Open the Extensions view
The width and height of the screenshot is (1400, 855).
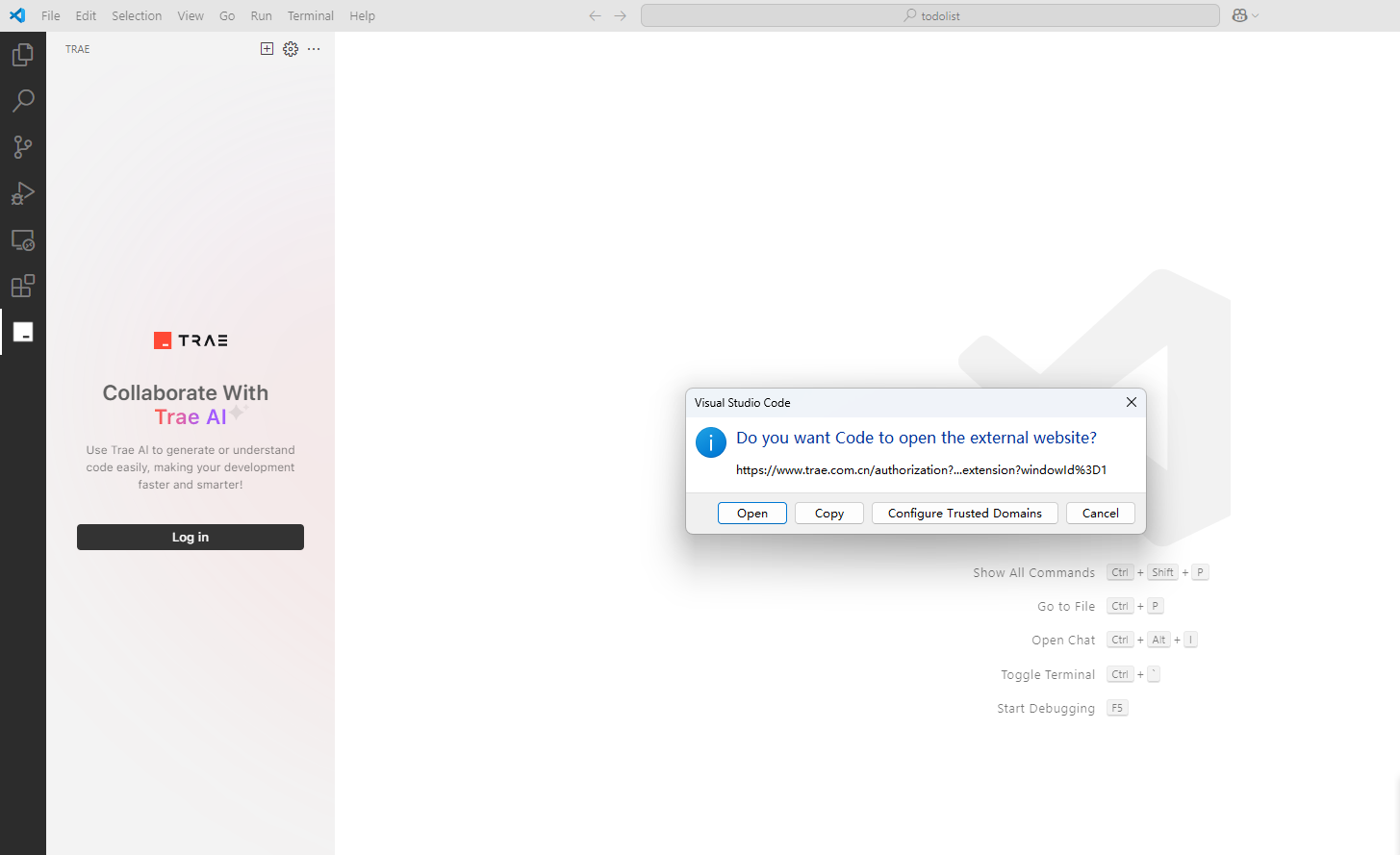coord(23,286)
